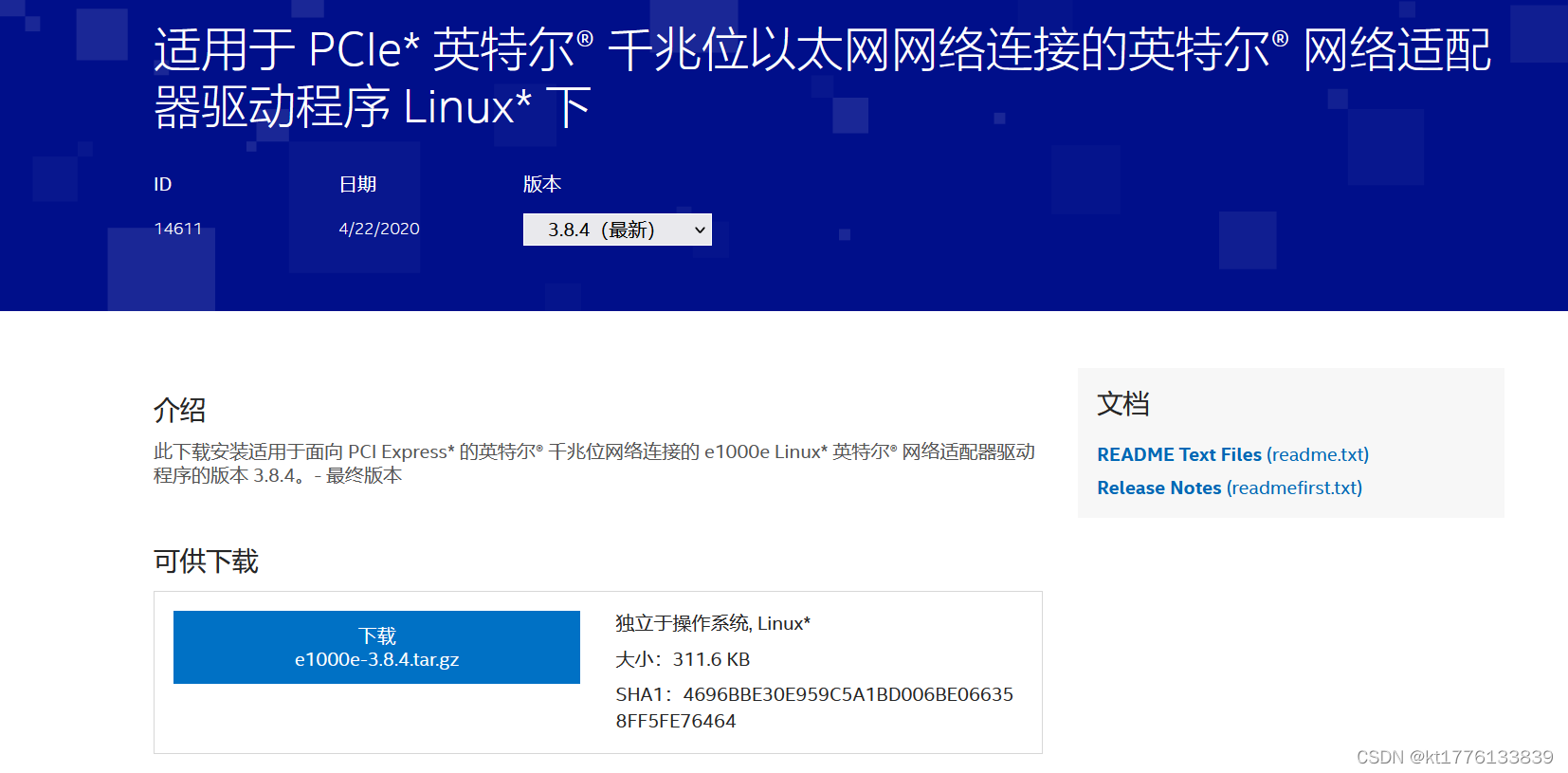The height and width of the screenshot is (773, 1568).
Task: Select the ID value 14611
Action: click(178, 229)
